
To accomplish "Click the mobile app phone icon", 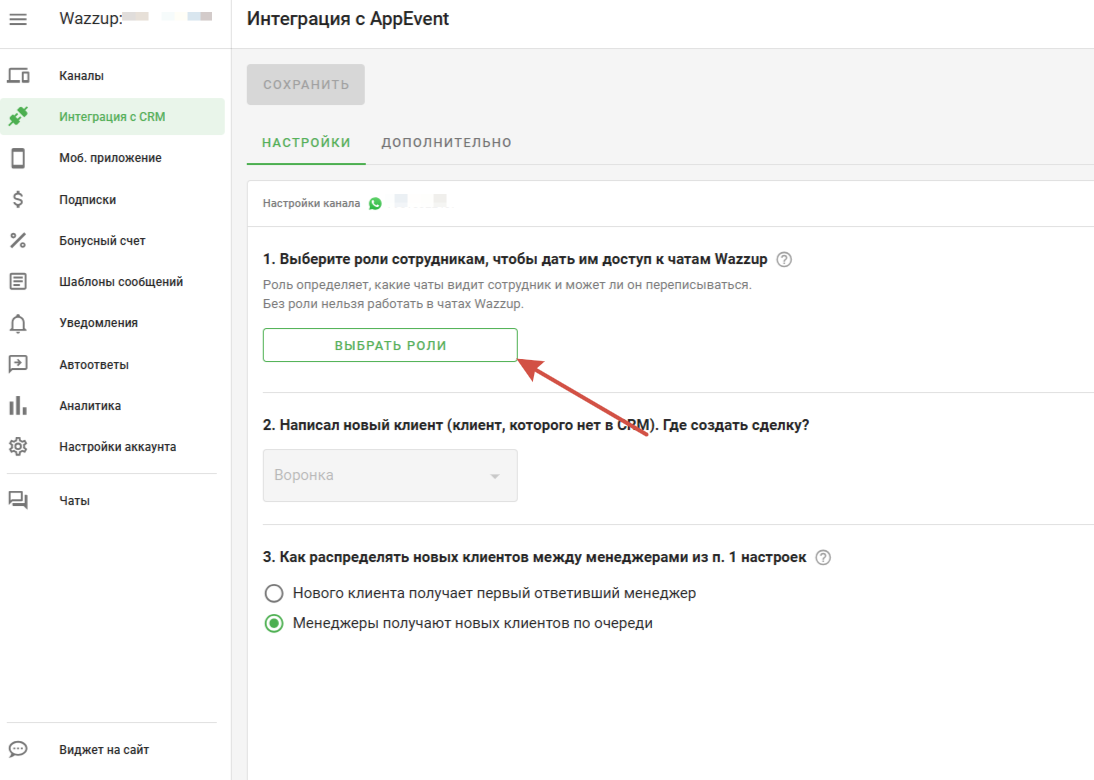I will click(18, 158).
